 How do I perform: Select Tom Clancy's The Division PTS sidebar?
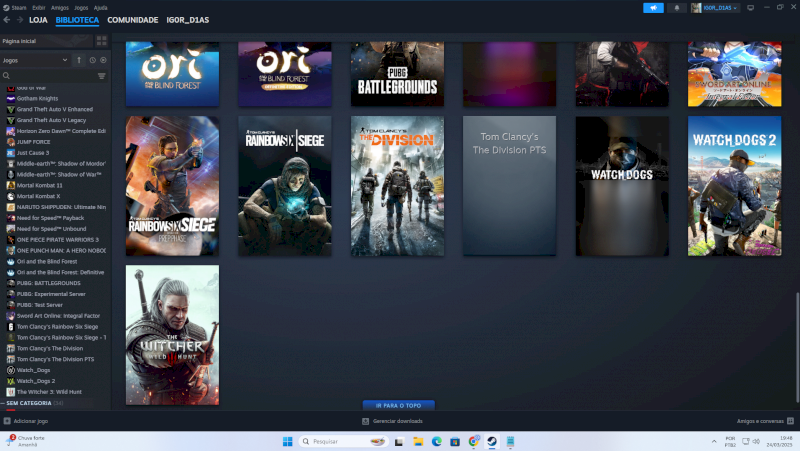[x=56, y=359]
